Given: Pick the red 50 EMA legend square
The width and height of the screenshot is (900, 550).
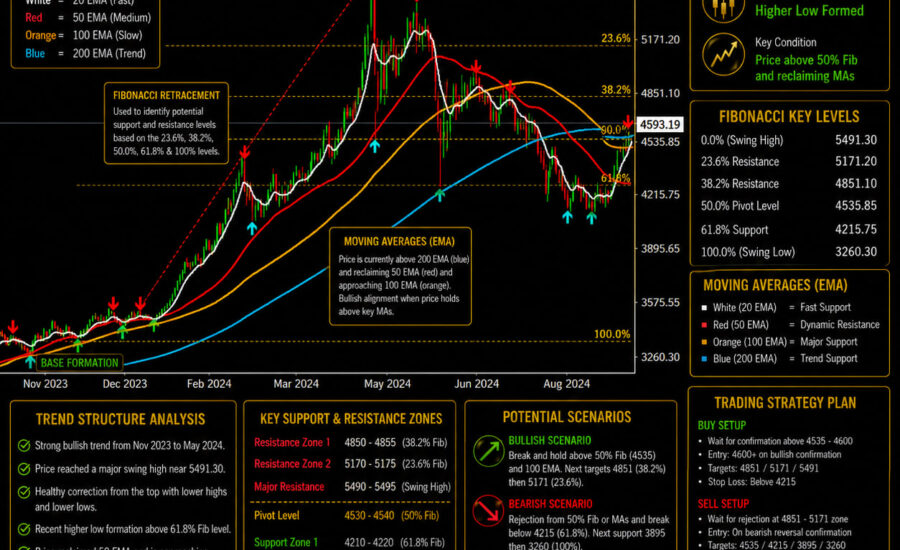Looking at the screenshot, I should (704, 325).
